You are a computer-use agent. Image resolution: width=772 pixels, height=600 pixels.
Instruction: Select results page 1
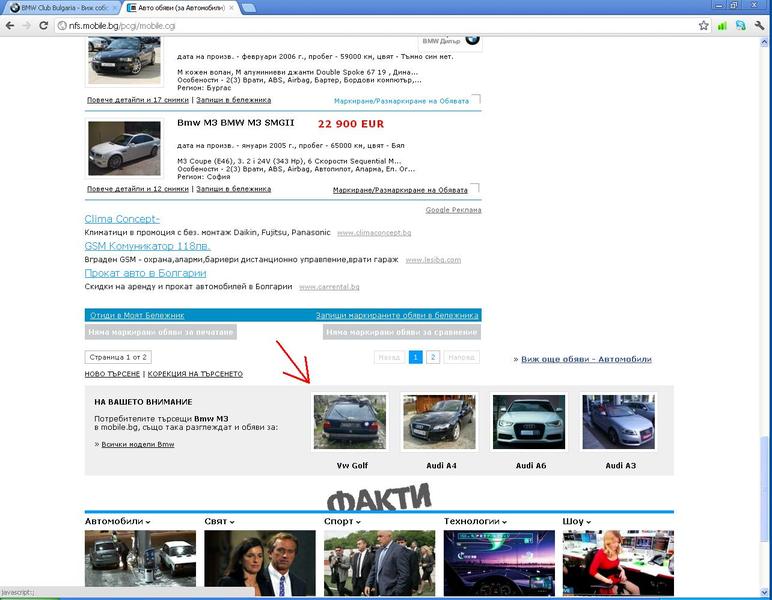pyautogui.click(x=416, y=357)
